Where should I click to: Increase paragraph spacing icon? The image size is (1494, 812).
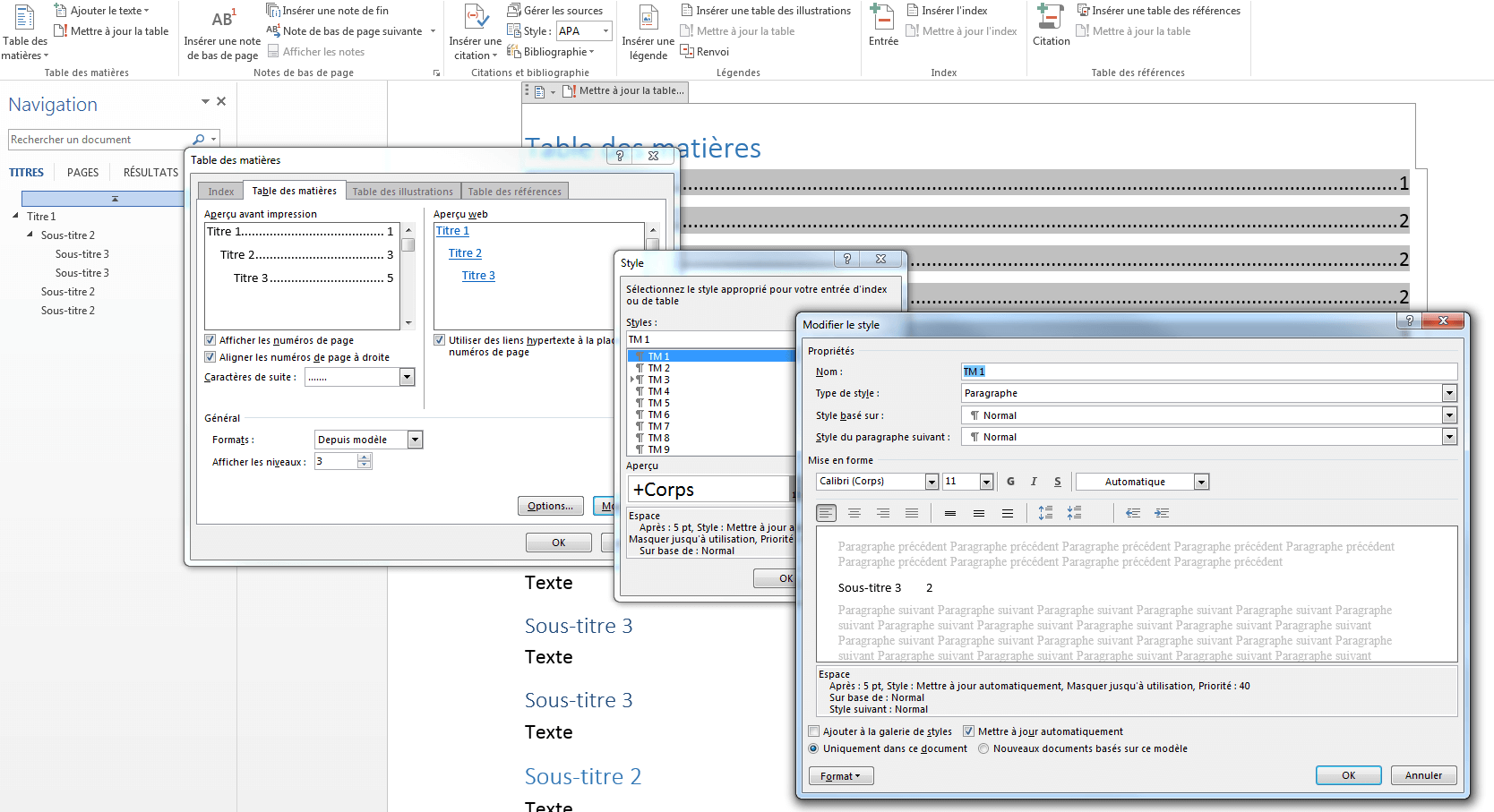coord(1045,513)
